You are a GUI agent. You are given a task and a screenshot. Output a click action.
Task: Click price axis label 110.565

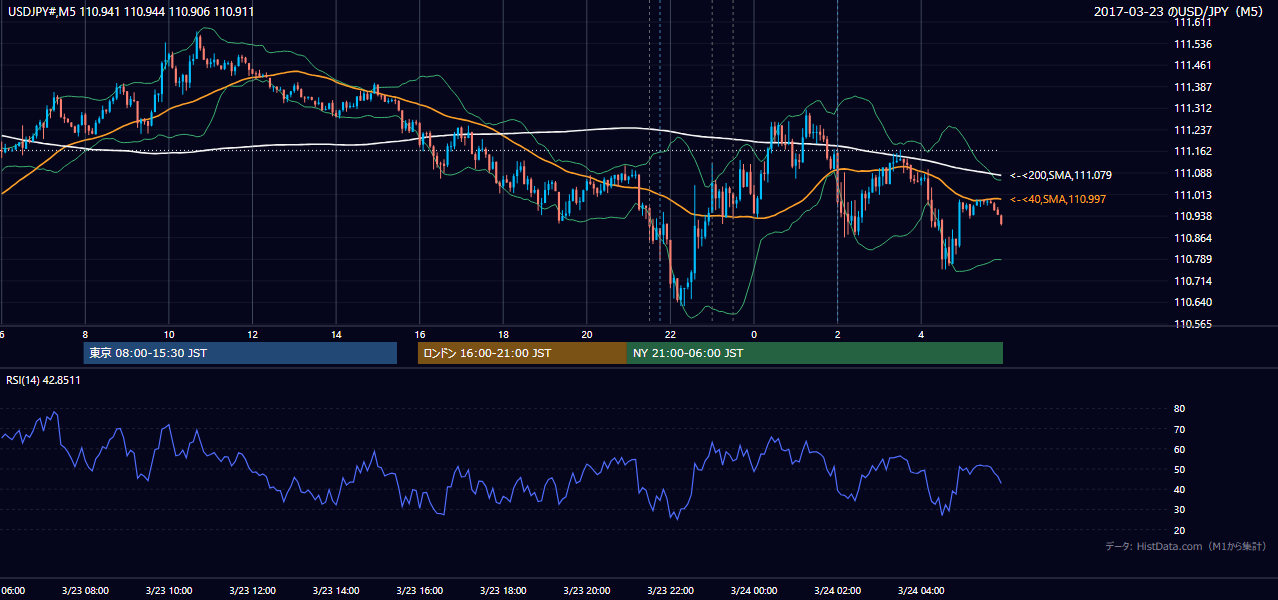click(x=1193, y=324)
